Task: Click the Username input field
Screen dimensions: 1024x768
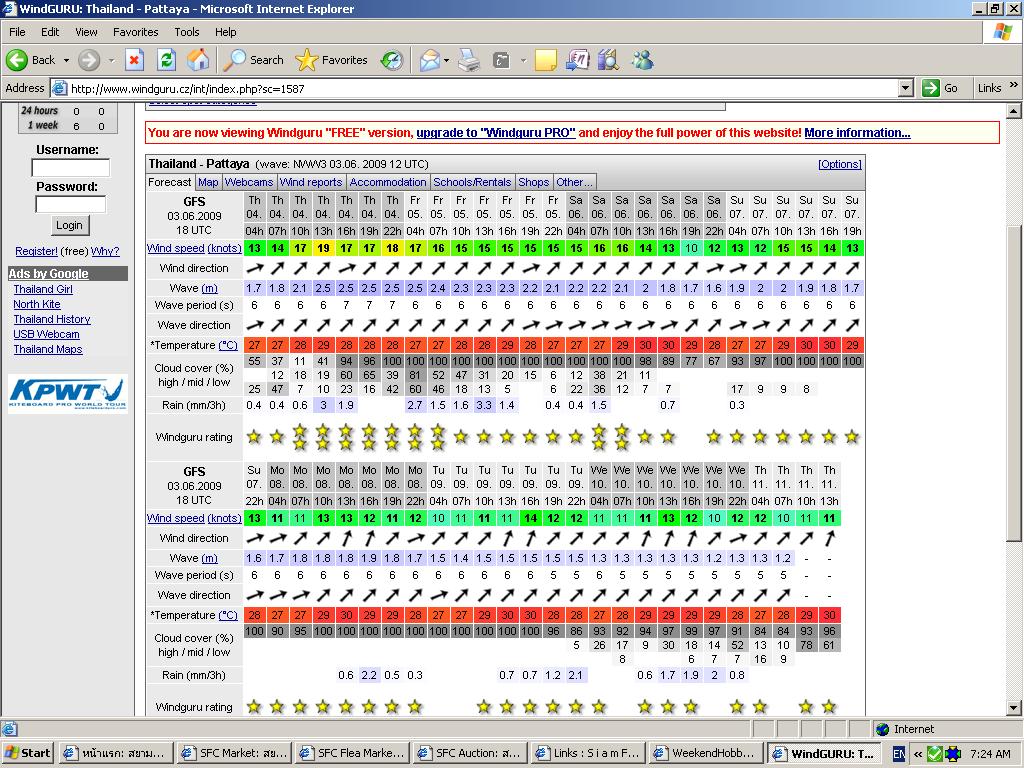Action: tap(70, 168)
